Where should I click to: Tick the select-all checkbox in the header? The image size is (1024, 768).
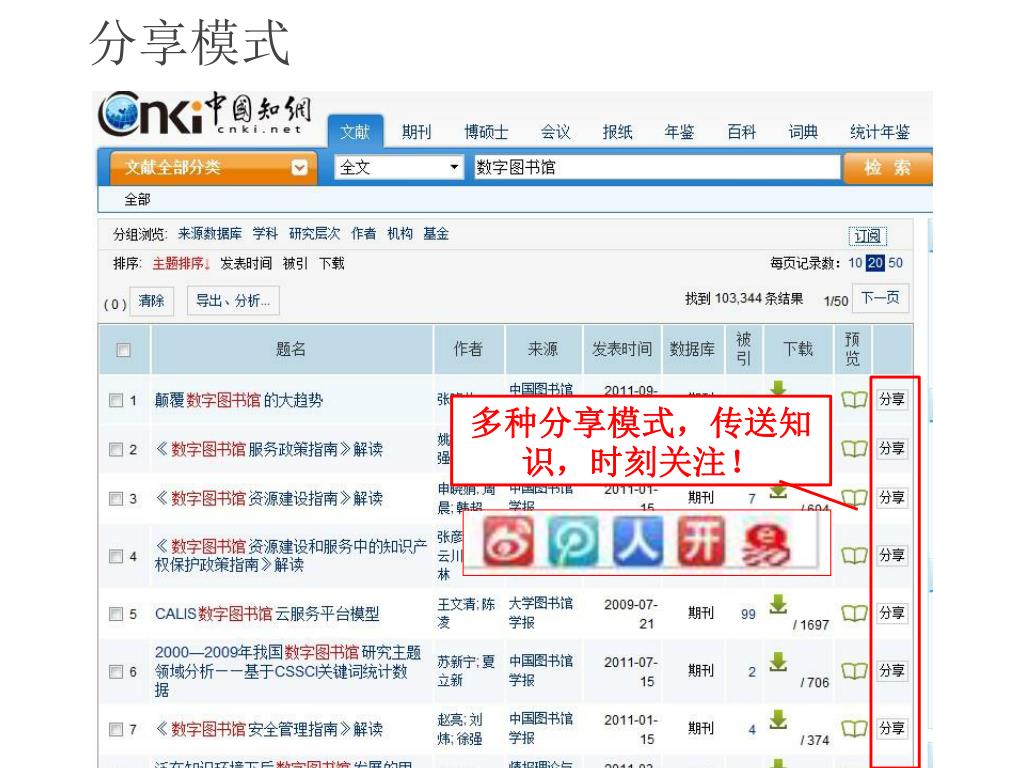[x=123, y=350]
